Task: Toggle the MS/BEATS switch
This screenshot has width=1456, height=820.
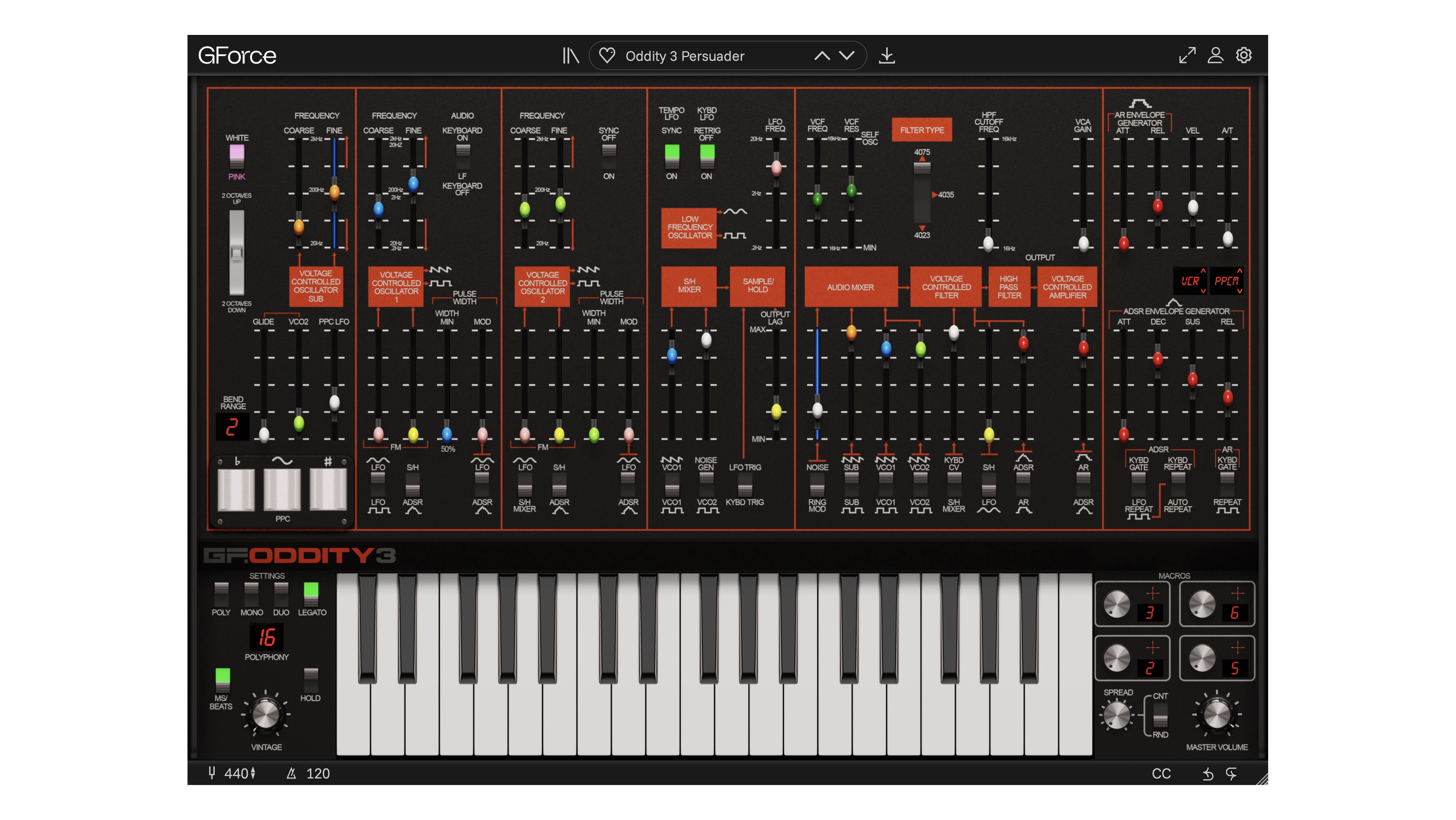Action: pos(222,680)
